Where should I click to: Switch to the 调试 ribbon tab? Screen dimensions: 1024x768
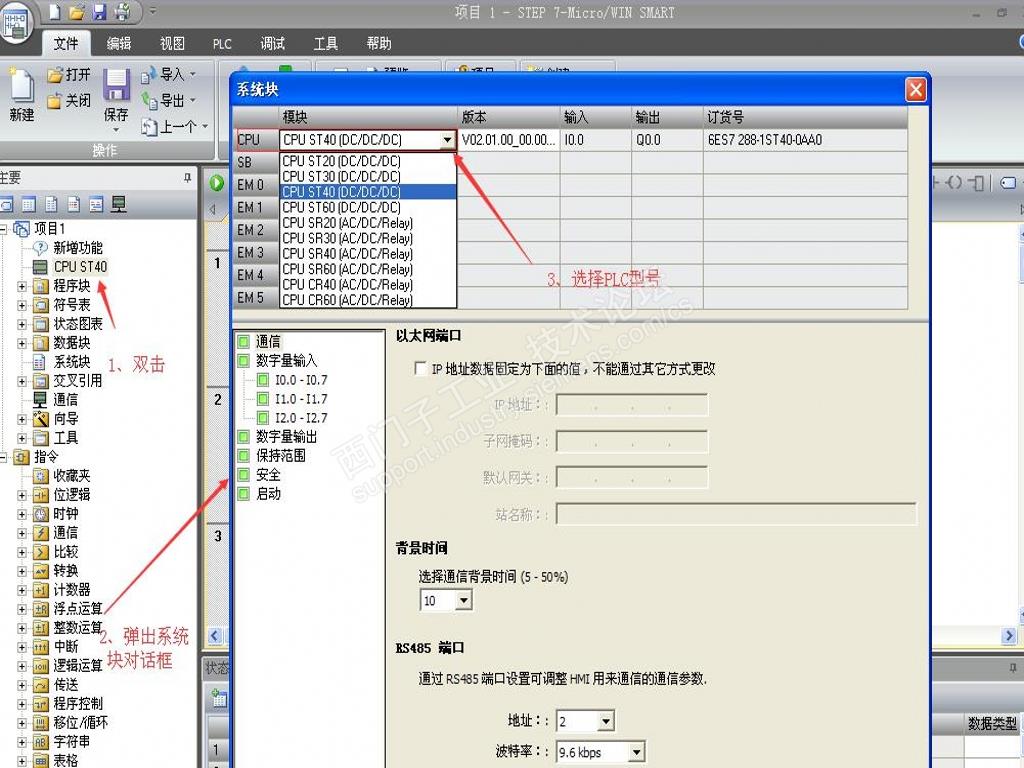pos(272,44)
